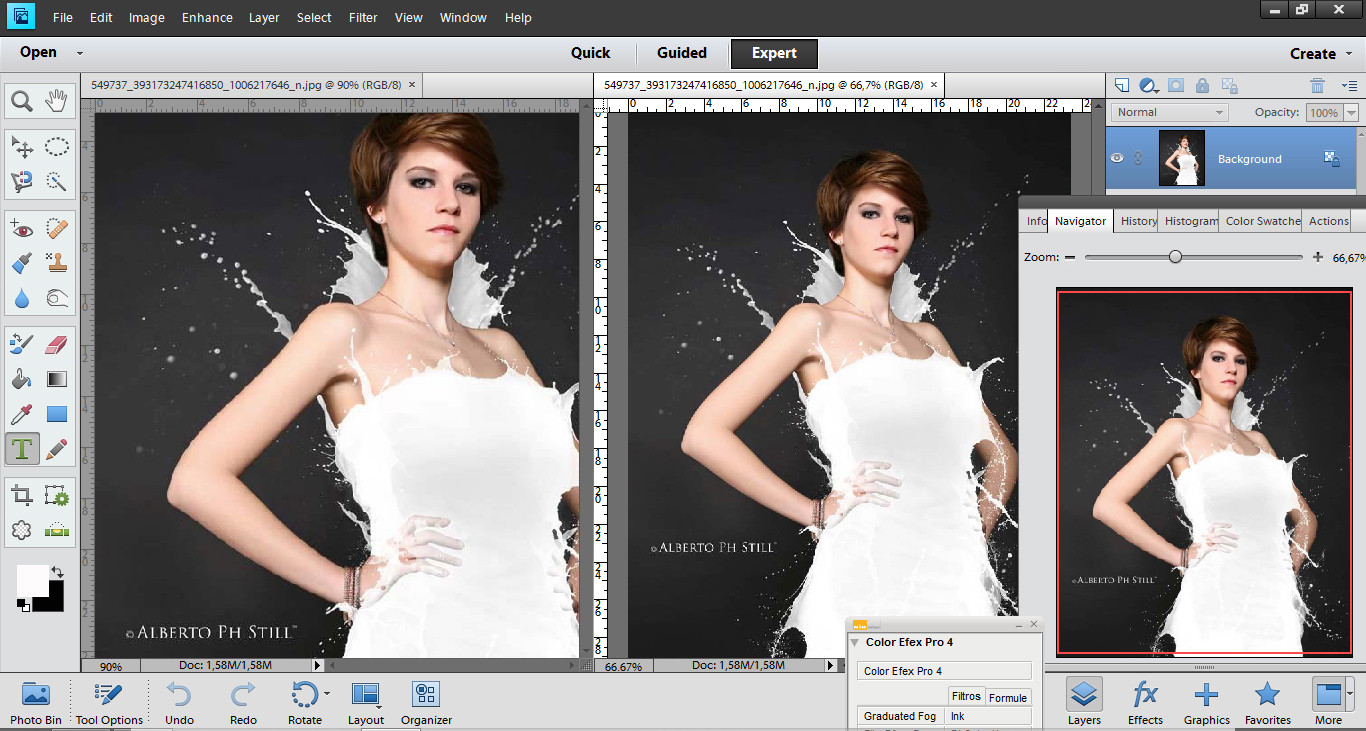Select the Eraser tool
The height and width of the screenshot is (731, 1366).
point(57,345)
